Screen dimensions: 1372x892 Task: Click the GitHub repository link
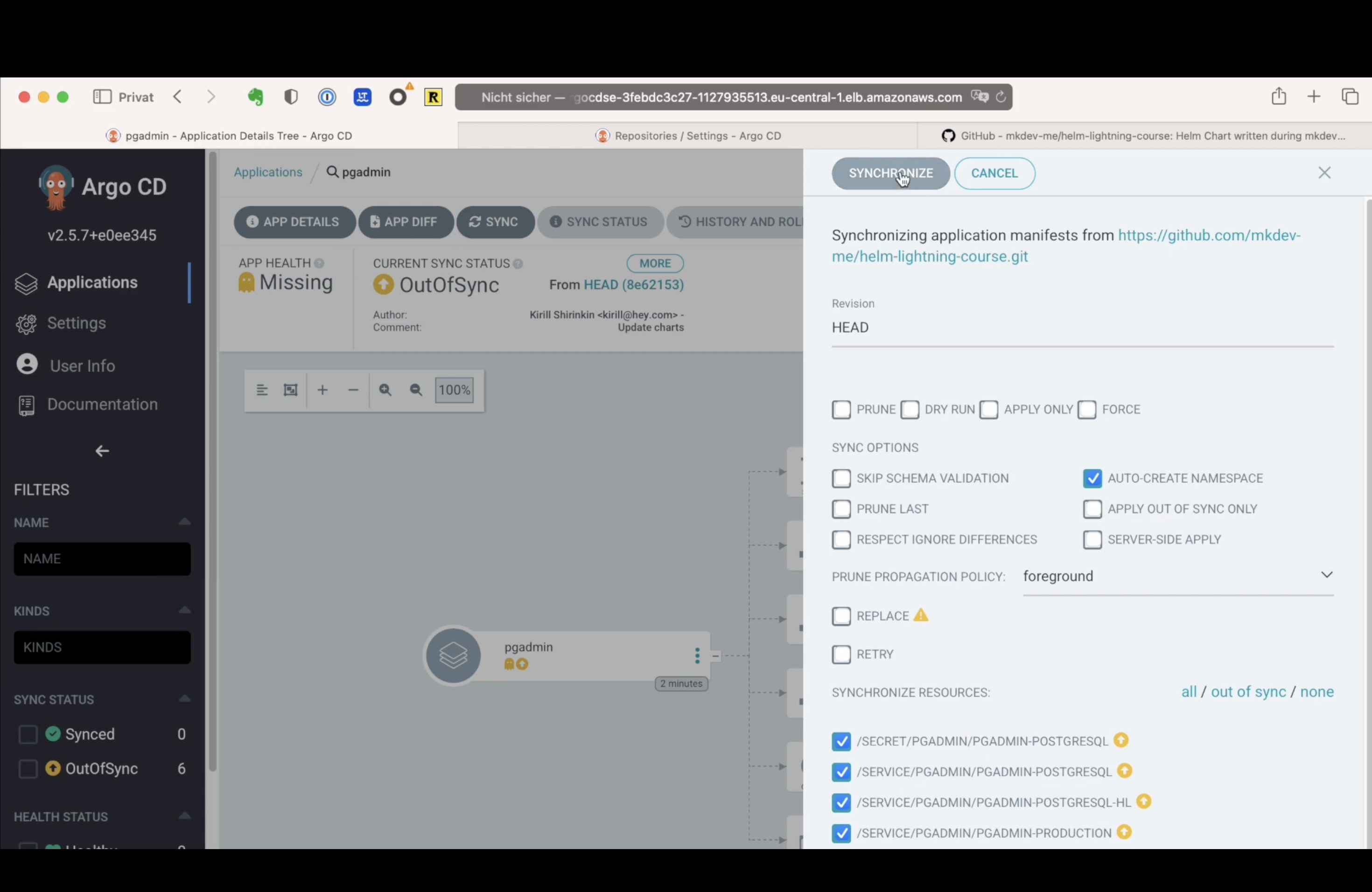(x=1066, y=245)
